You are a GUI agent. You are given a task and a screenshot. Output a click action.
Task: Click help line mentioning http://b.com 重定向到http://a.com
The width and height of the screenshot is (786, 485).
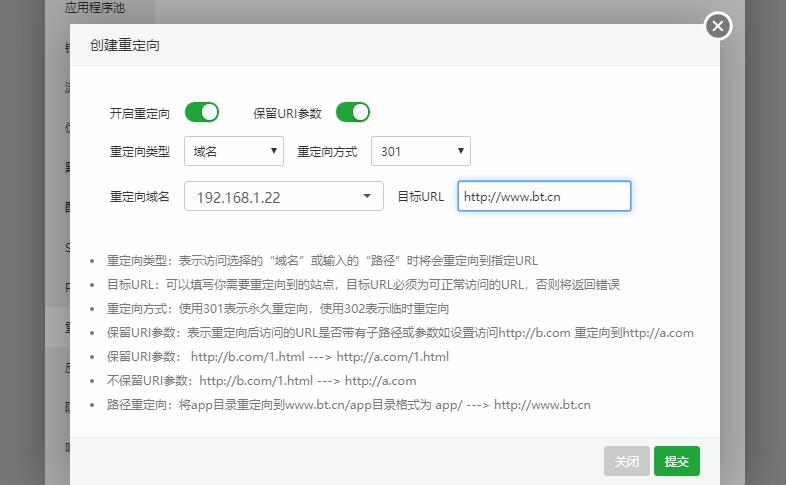click(400, 333)
